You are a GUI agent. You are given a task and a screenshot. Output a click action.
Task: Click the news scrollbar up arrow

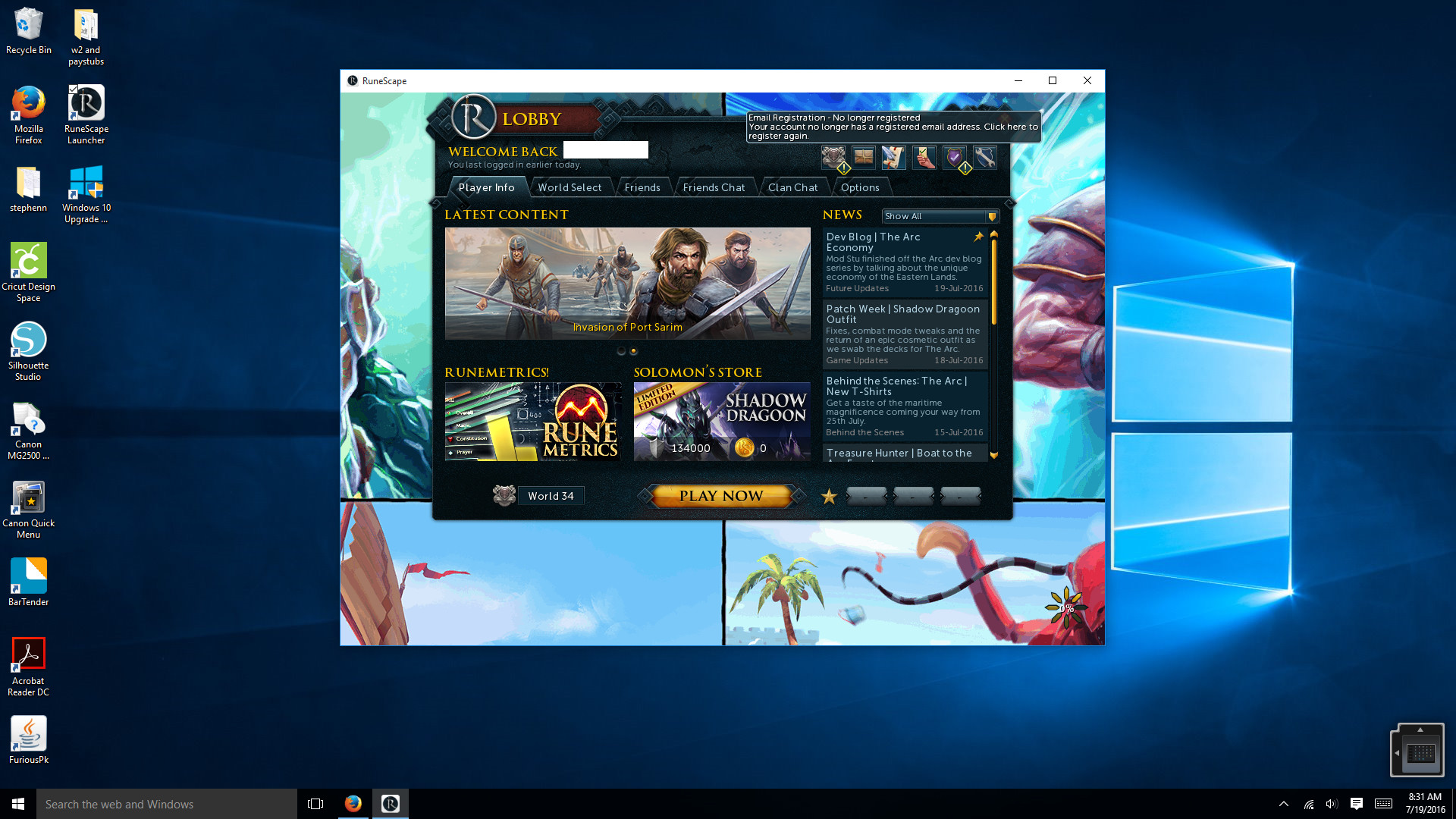pyautogui.click(x=994, y=234)
